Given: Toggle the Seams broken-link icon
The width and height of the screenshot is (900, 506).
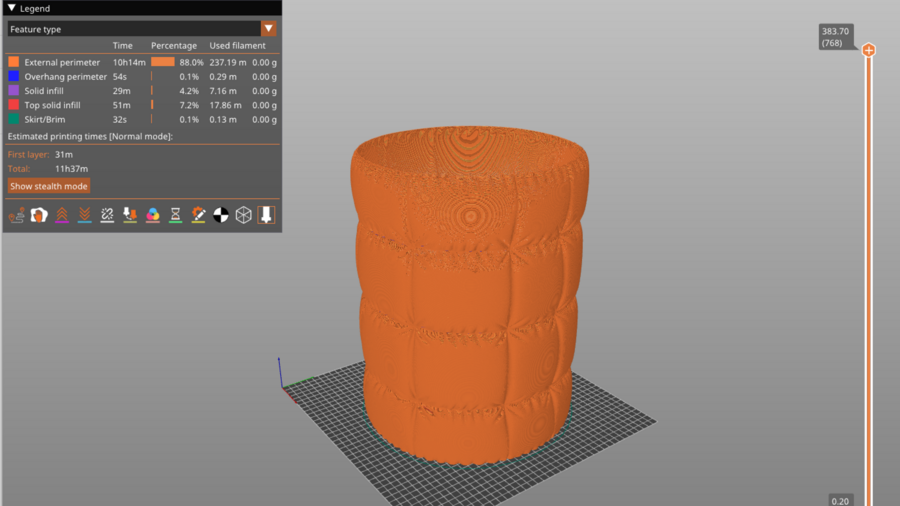Looking at the screenshot, I should (108, 215).
